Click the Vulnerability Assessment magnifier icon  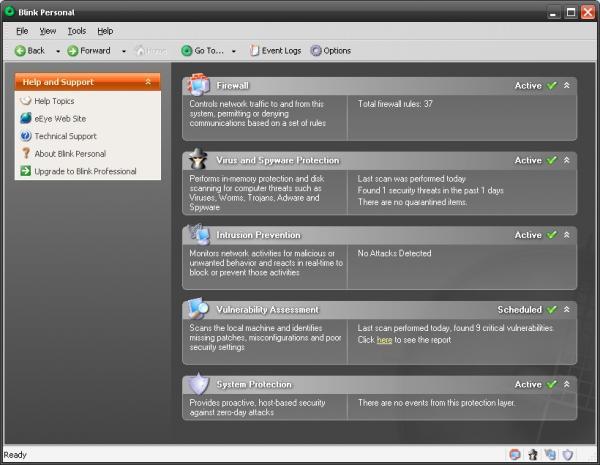198,308
